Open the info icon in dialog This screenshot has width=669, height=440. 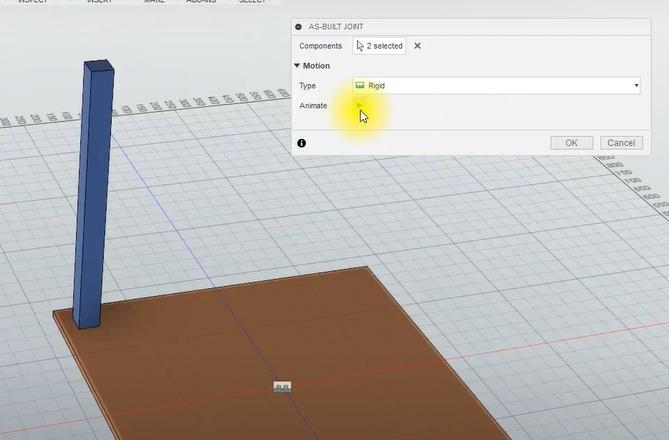pyautogui.click(x=302, y=143)
